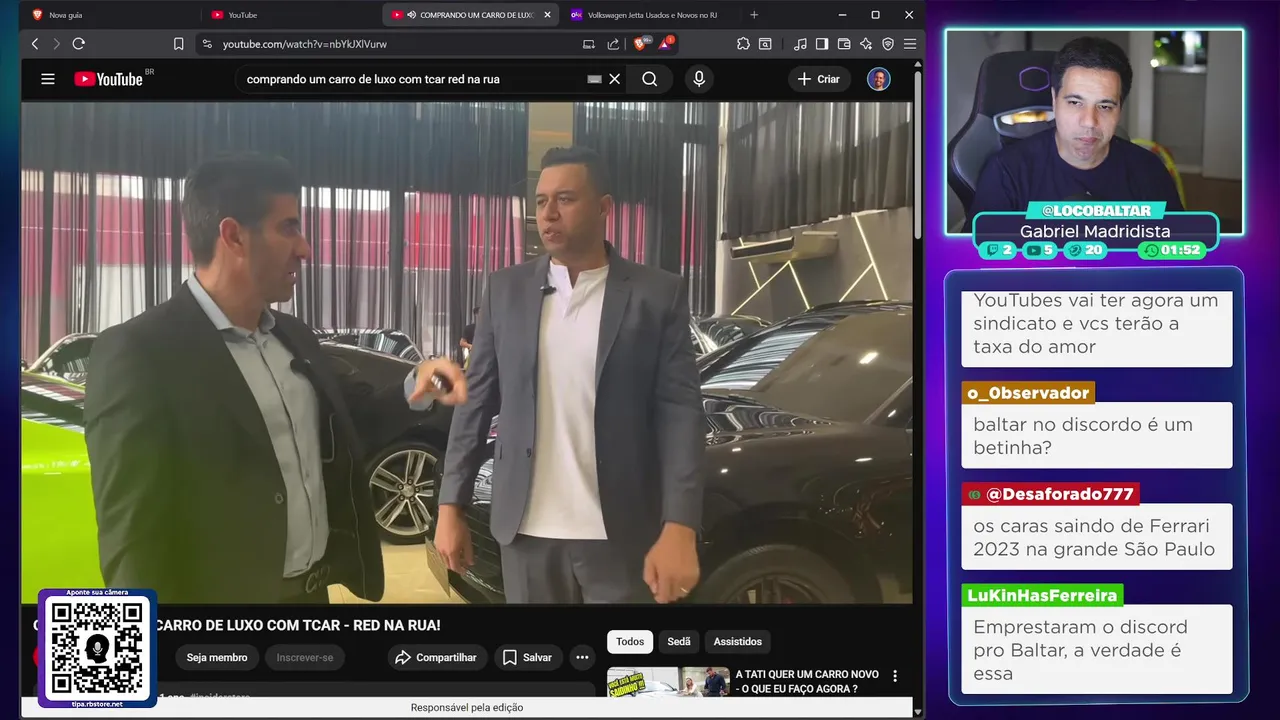The height and width of the screenshot is (720, 1280).
Task: Select the Assistidos filter chip
Action: (738, 642)
